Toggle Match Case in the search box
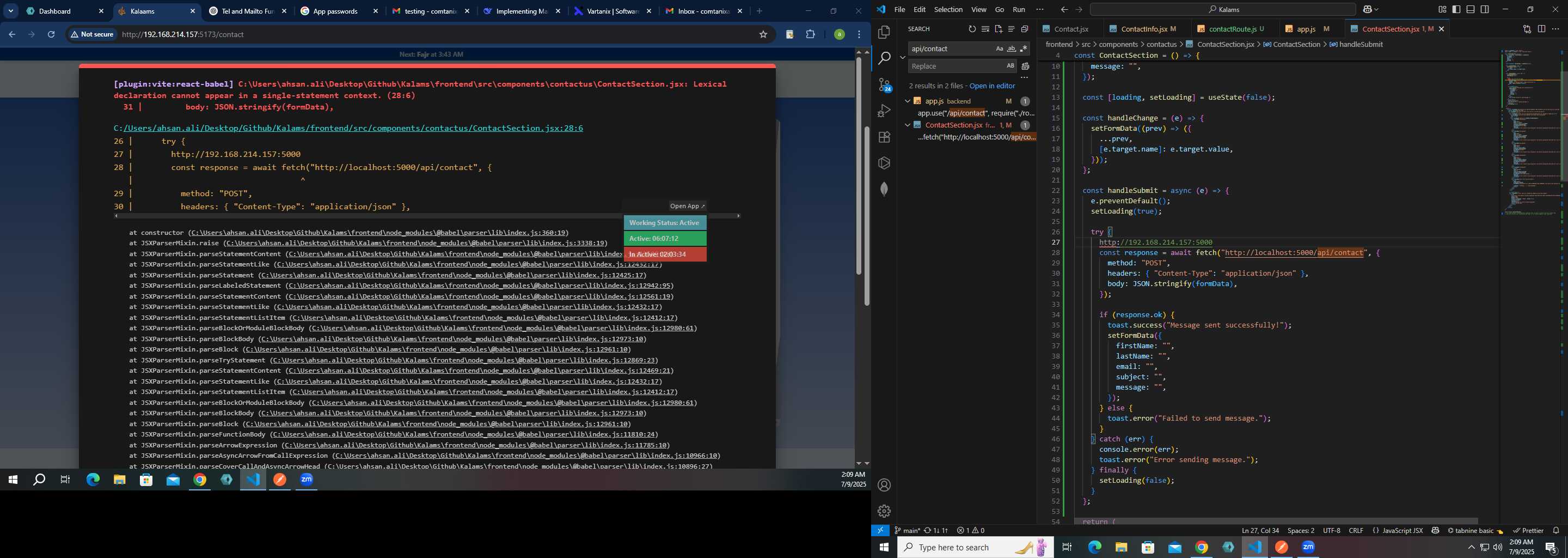 (x=1000, y=48)
